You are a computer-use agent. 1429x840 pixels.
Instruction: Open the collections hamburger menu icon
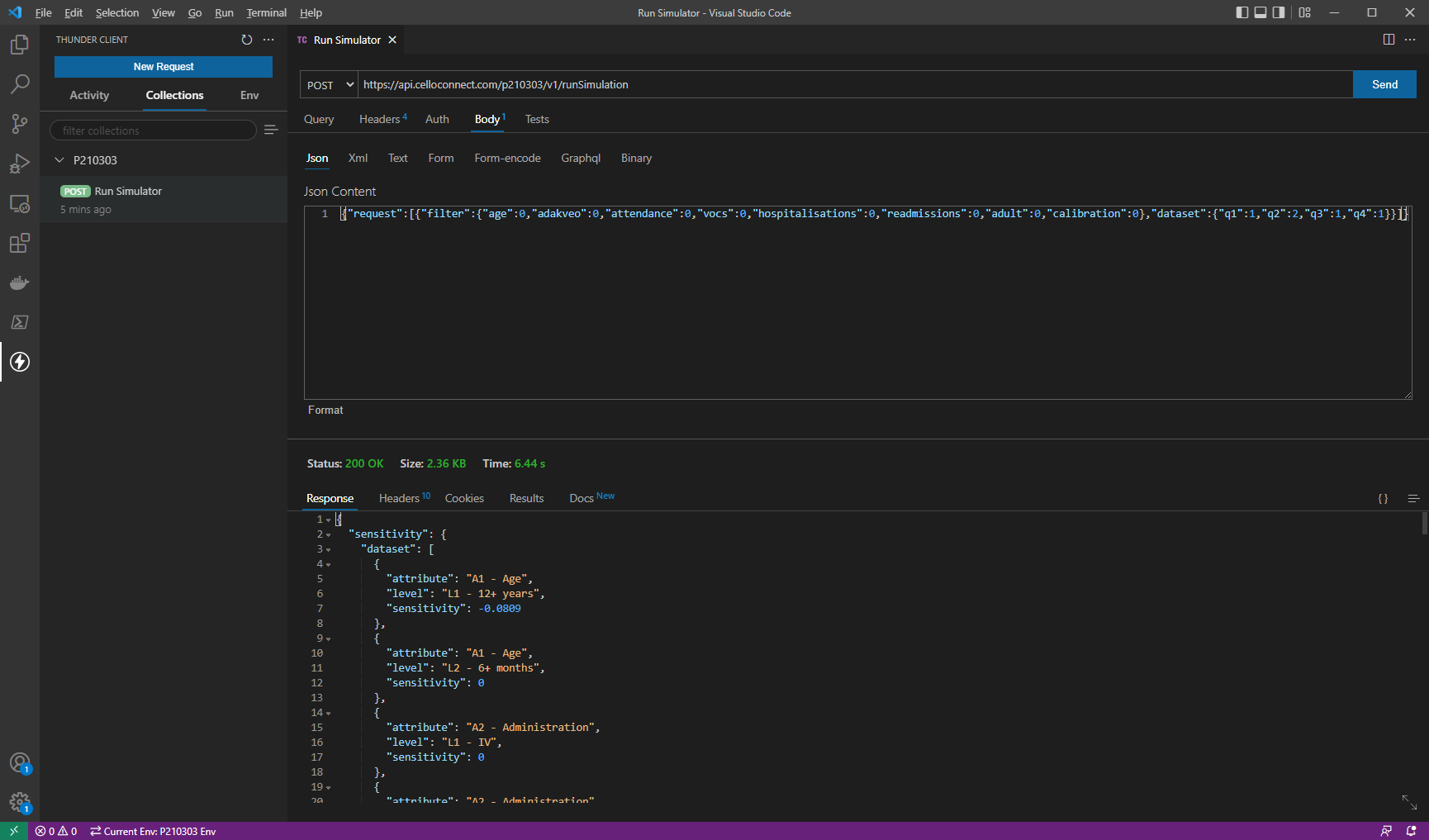(x=271, y=130)
